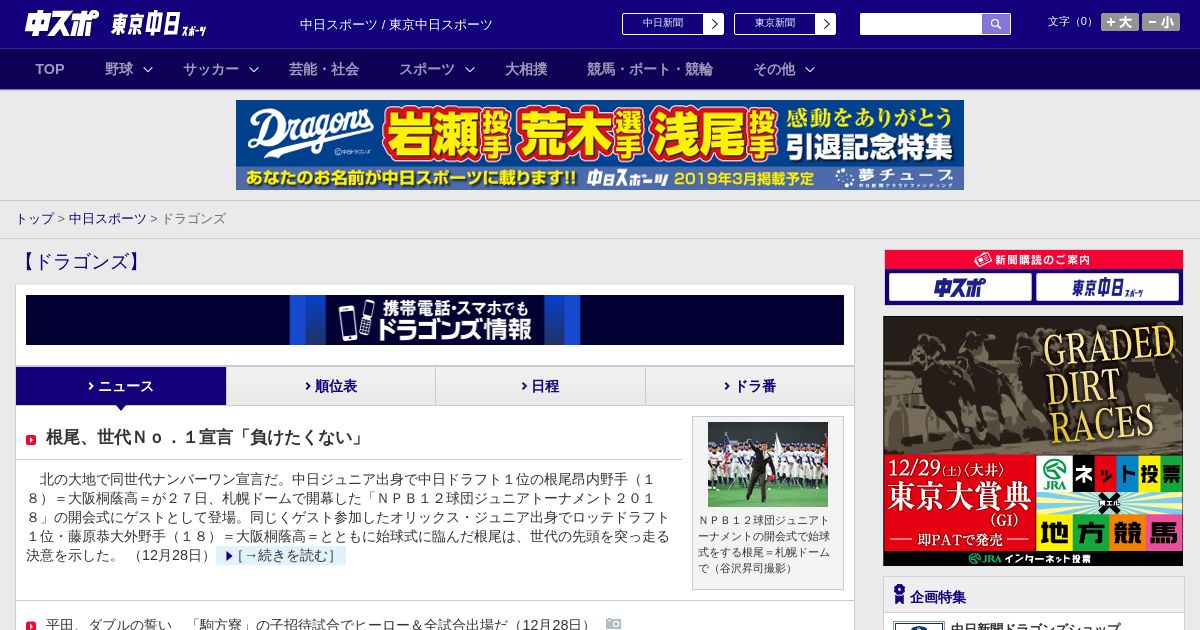1200x630 pixels.
Task: Expand the サッカー dropdown chevron
Action: pos(254,69)
